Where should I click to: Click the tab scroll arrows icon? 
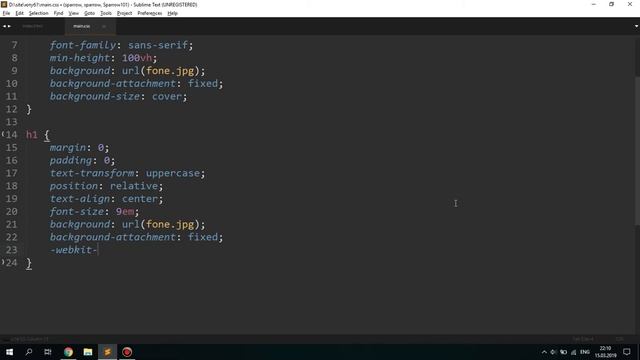click(7, 26)
